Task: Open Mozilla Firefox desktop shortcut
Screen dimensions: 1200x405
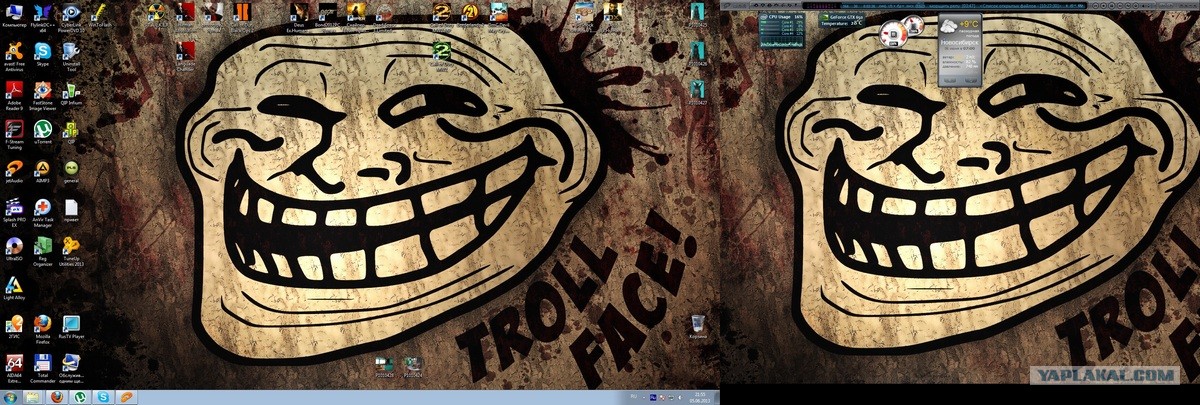Action: pos(43,329)
